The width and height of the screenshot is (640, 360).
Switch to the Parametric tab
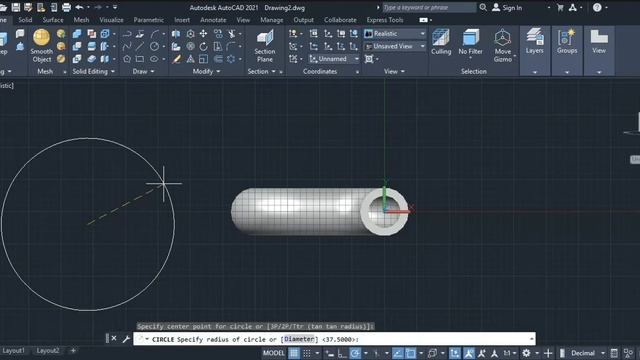tap(149, 20)
